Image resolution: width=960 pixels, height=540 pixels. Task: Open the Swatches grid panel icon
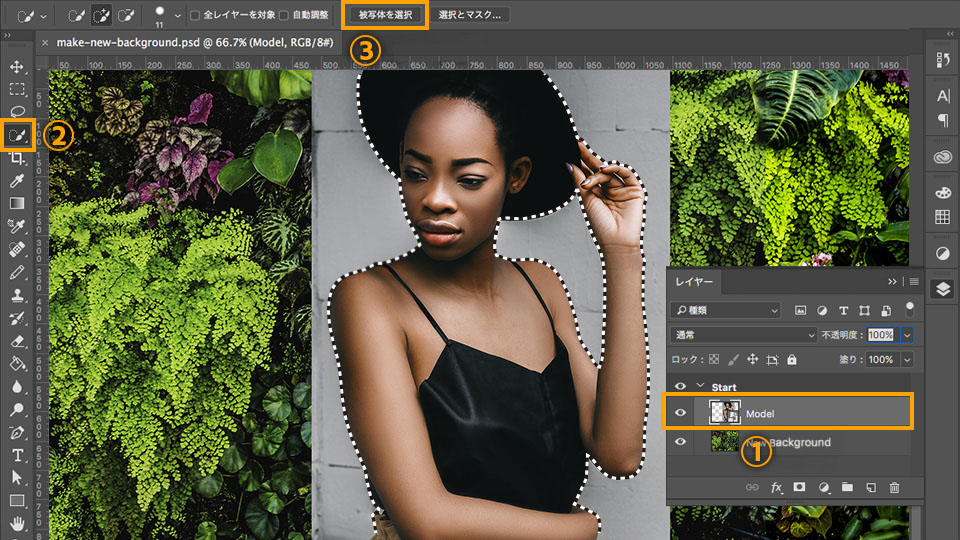943,217
